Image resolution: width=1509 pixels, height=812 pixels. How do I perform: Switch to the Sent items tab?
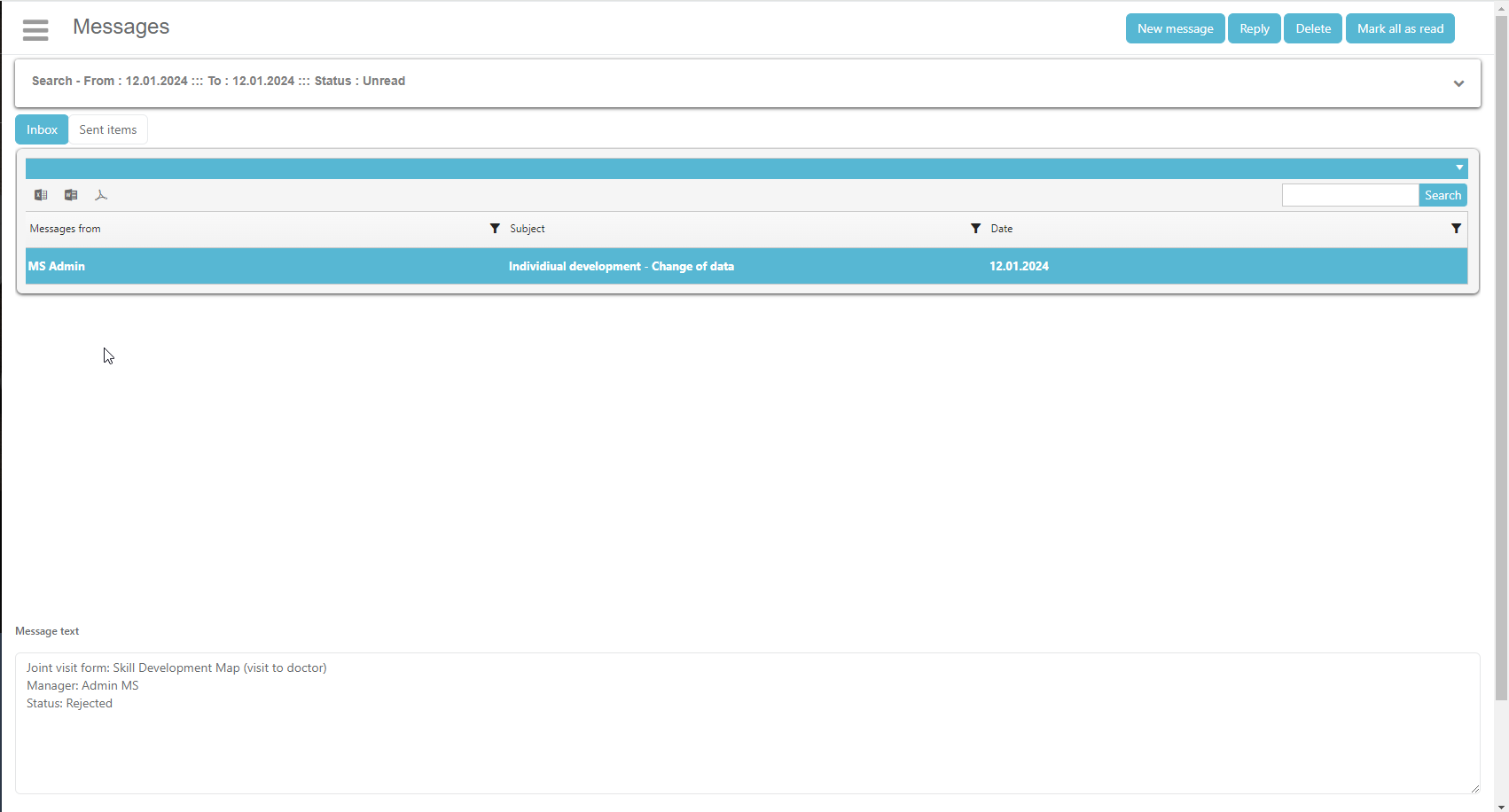(108, 129)
